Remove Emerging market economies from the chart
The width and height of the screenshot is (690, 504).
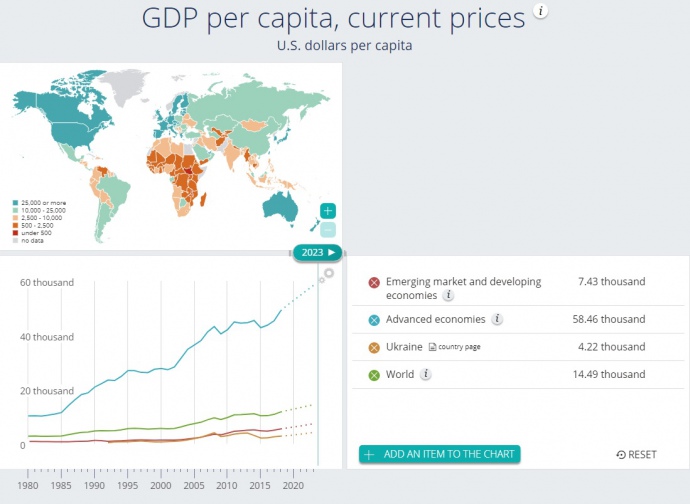(374, 283)
